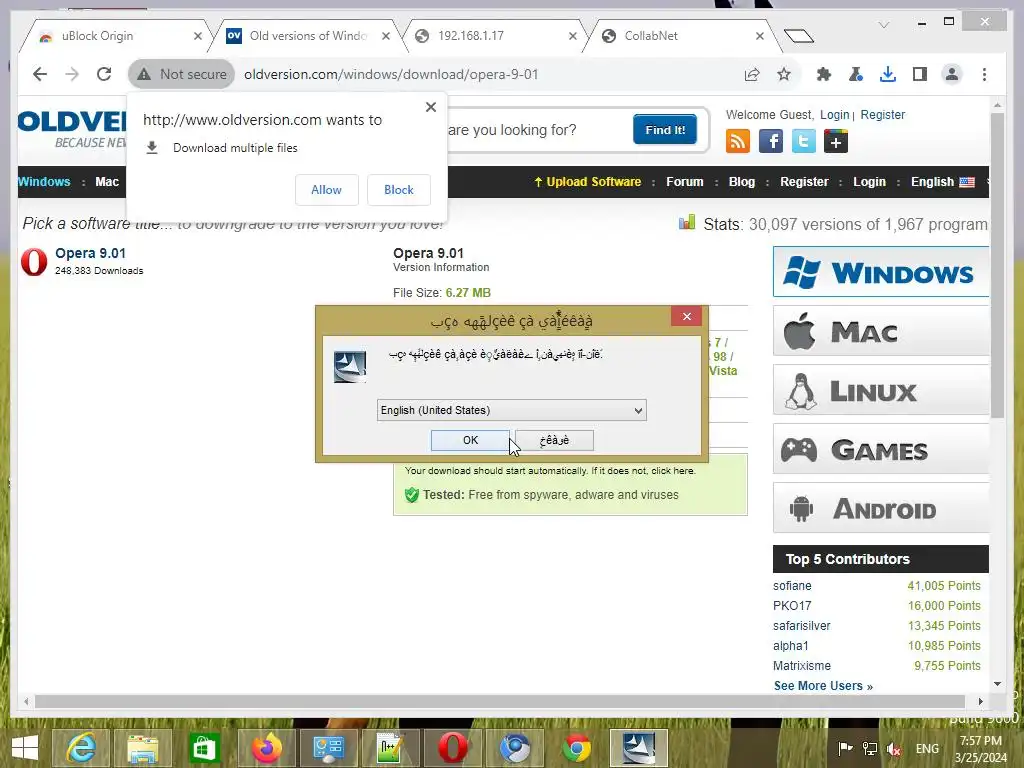Viewport: 1024px width, 768px height.
Task: Click See More Users link
Action: pos(823,686)
